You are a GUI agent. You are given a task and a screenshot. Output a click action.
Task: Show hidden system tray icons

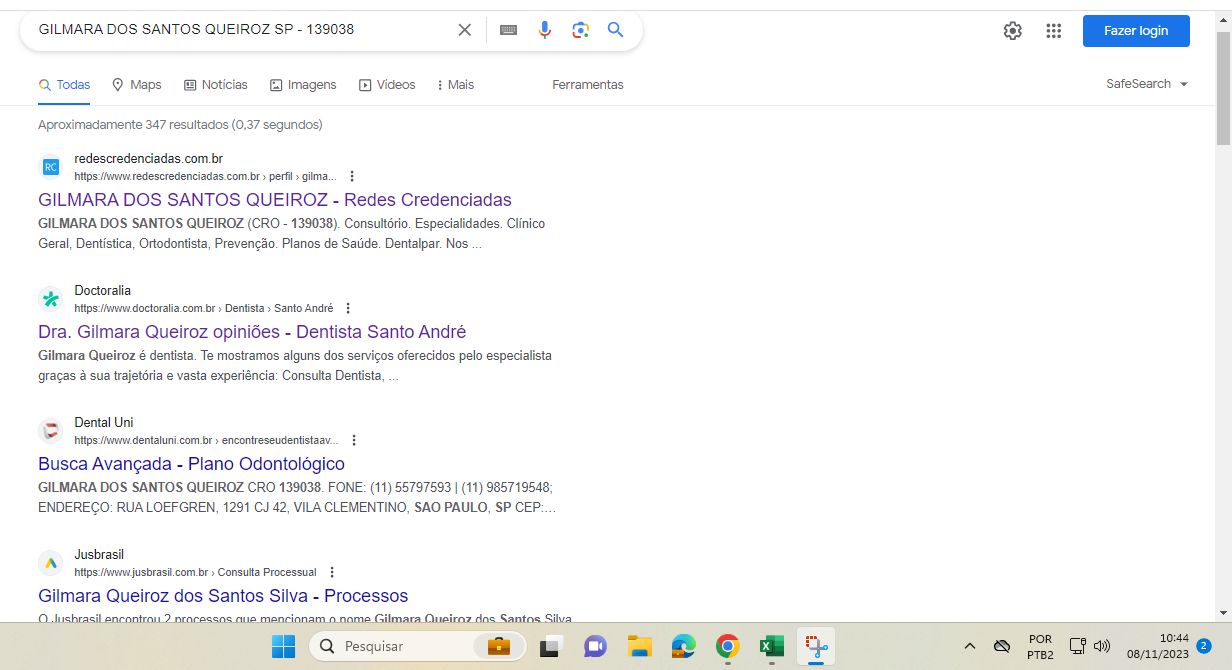(969, 646)
